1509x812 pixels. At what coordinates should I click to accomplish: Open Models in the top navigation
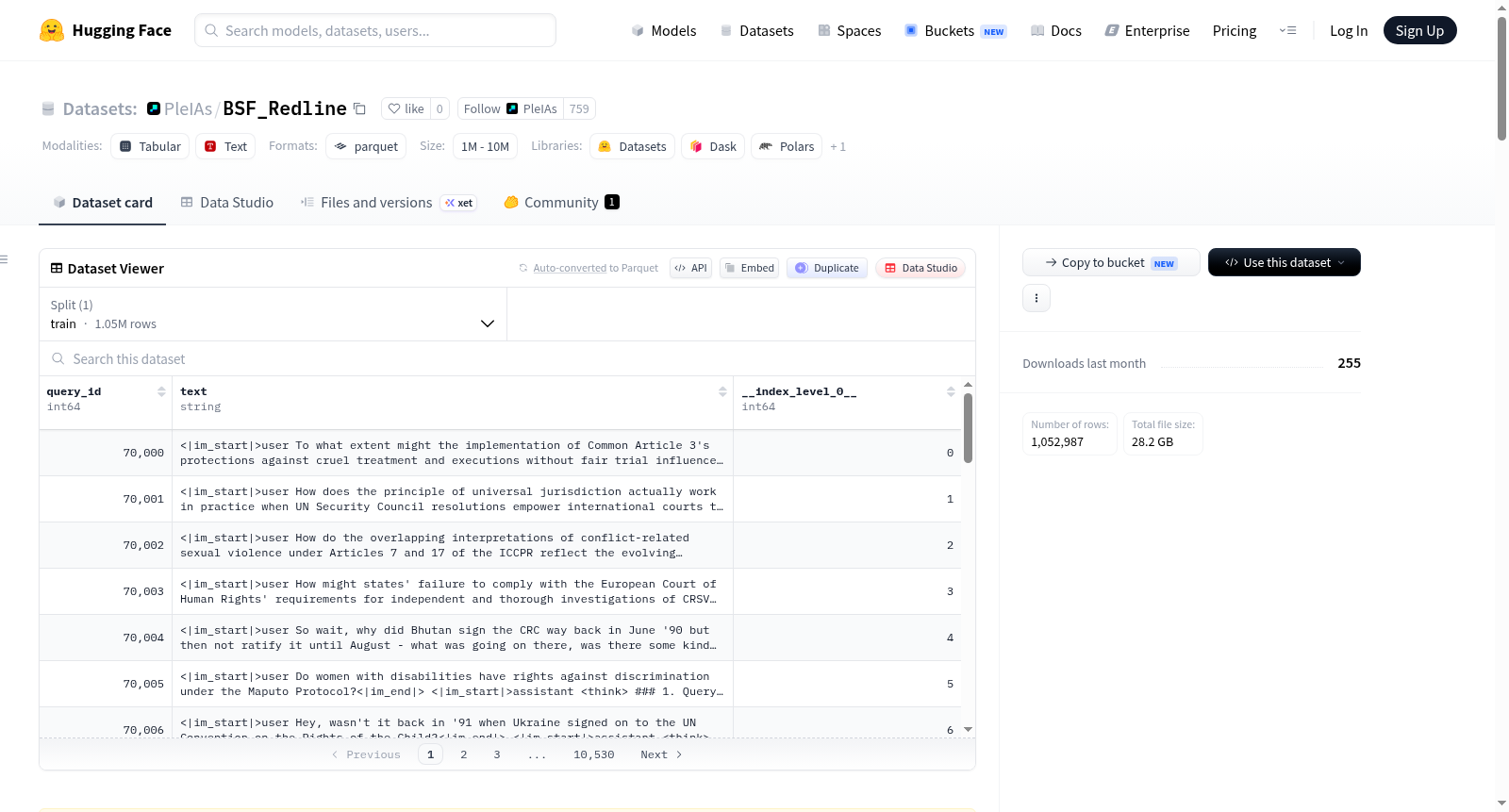[x=664, y=30]
